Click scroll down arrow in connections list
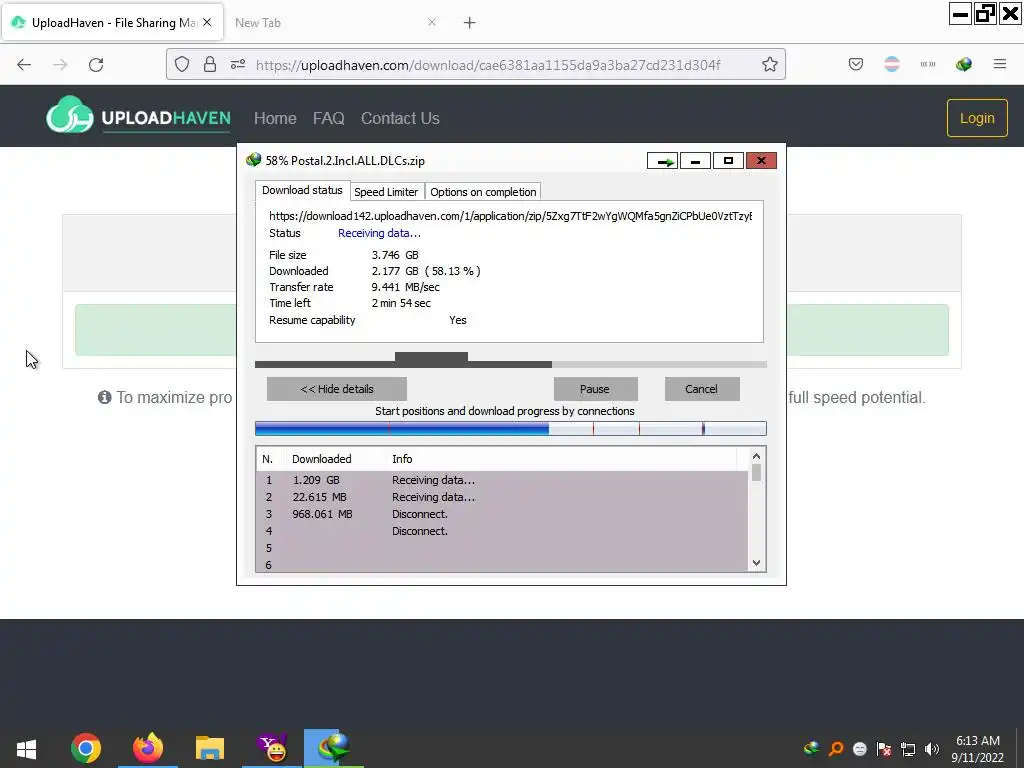Image resolution: width=1024 pixels, height=768 pixels. [756, 563]
